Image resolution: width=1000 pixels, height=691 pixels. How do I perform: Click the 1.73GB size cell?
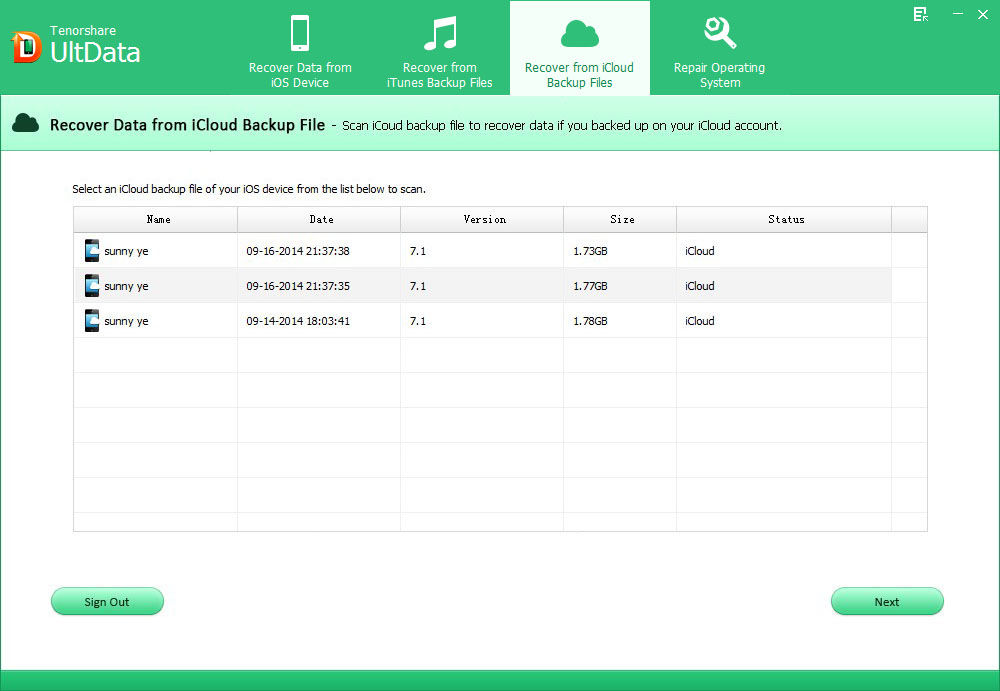(590, 251)
